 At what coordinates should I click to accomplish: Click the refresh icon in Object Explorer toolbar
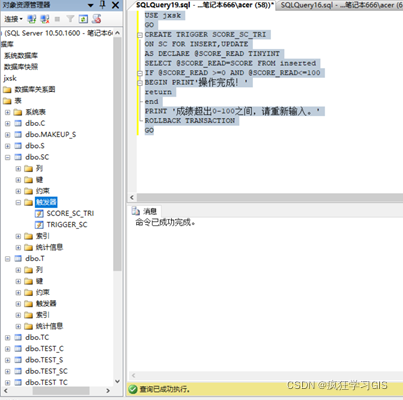click(83, 19)
